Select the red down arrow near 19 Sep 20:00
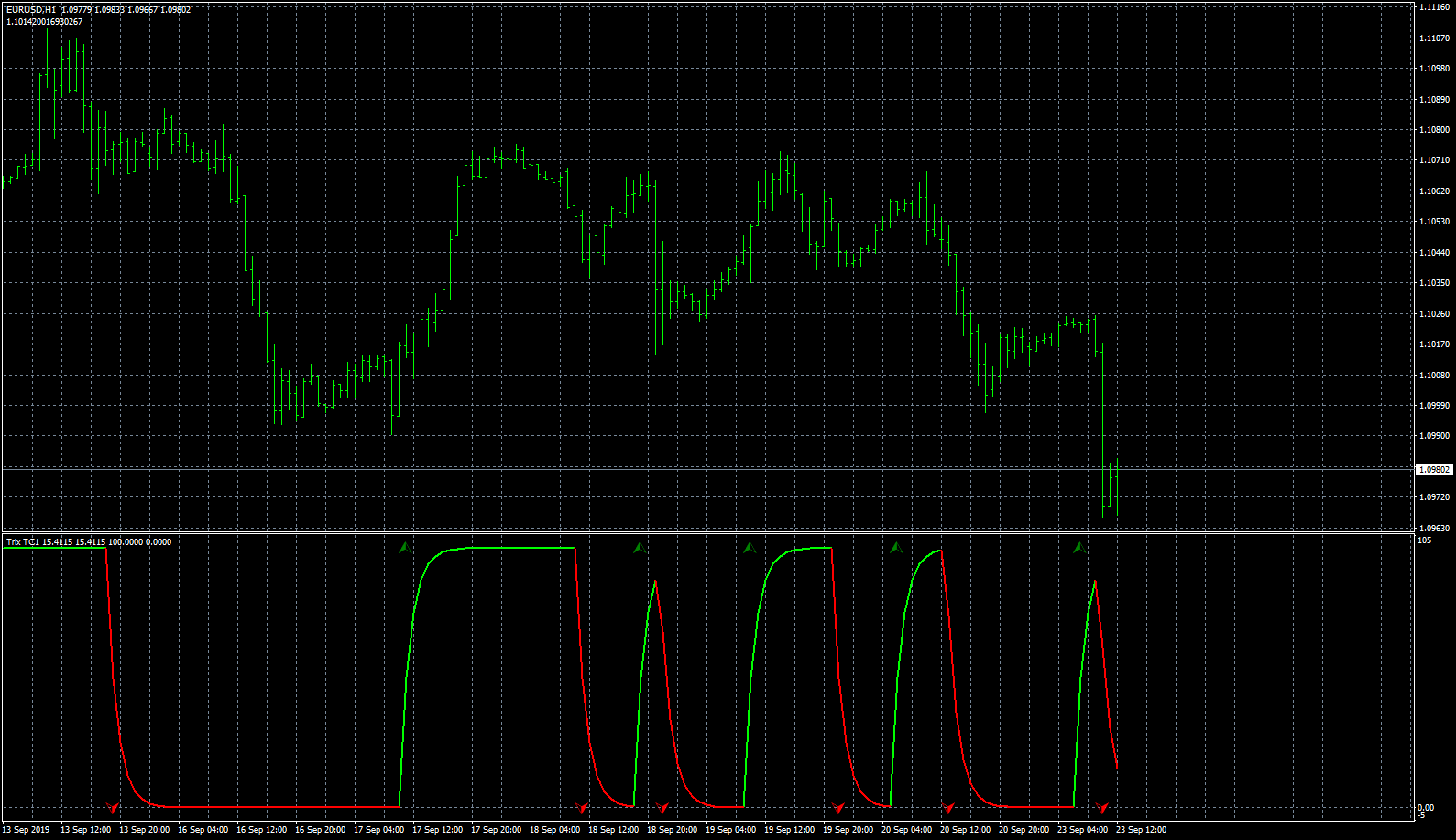This screenshot has height=840, width=1456. (838, 808)
